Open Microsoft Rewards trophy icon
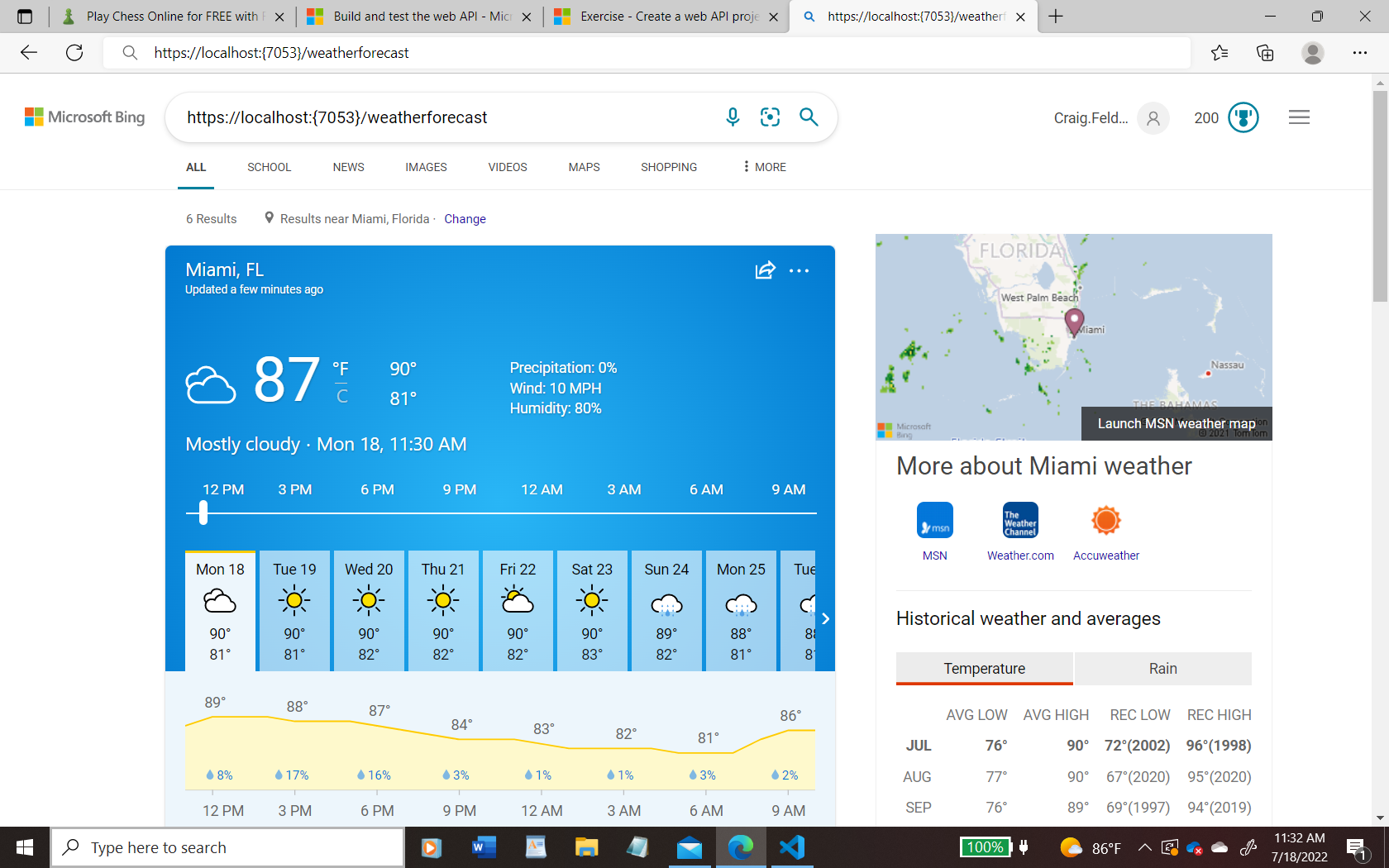The height and width of the screenshot is (868, 1389). click(1243, 117)
